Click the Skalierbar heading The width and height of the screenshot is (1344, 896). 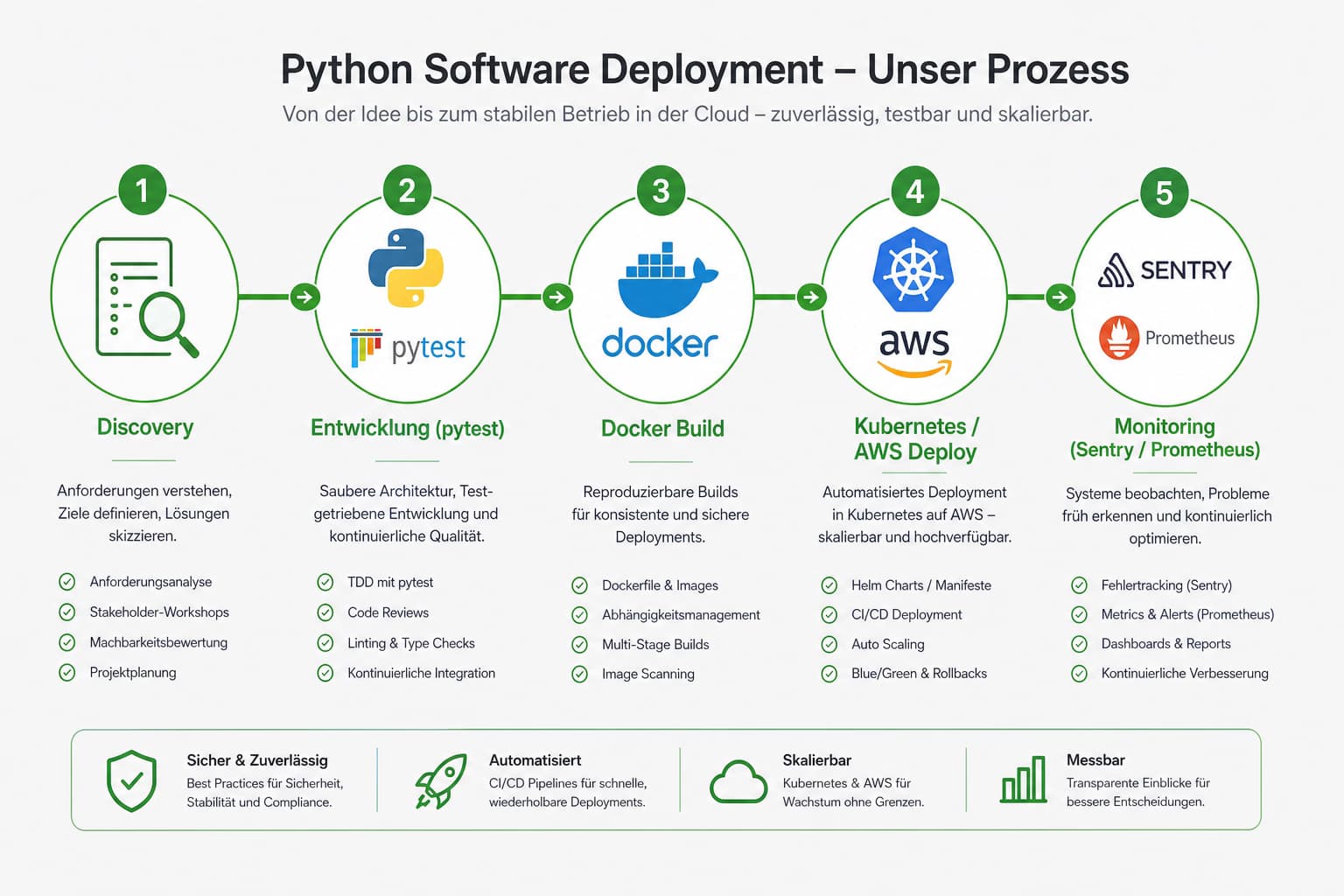click(x=817, y=760)
